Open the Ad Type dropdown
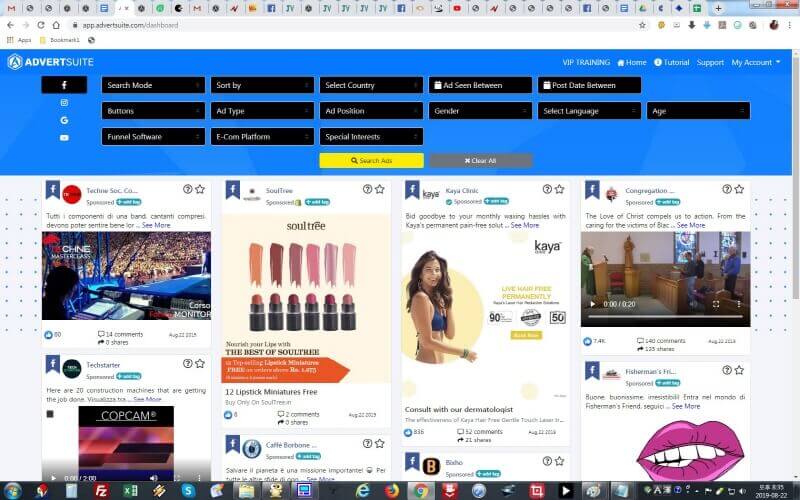Image resolution: width=800 pixels, height=500 pixels. pyautogui.click(x=262, y=111)
